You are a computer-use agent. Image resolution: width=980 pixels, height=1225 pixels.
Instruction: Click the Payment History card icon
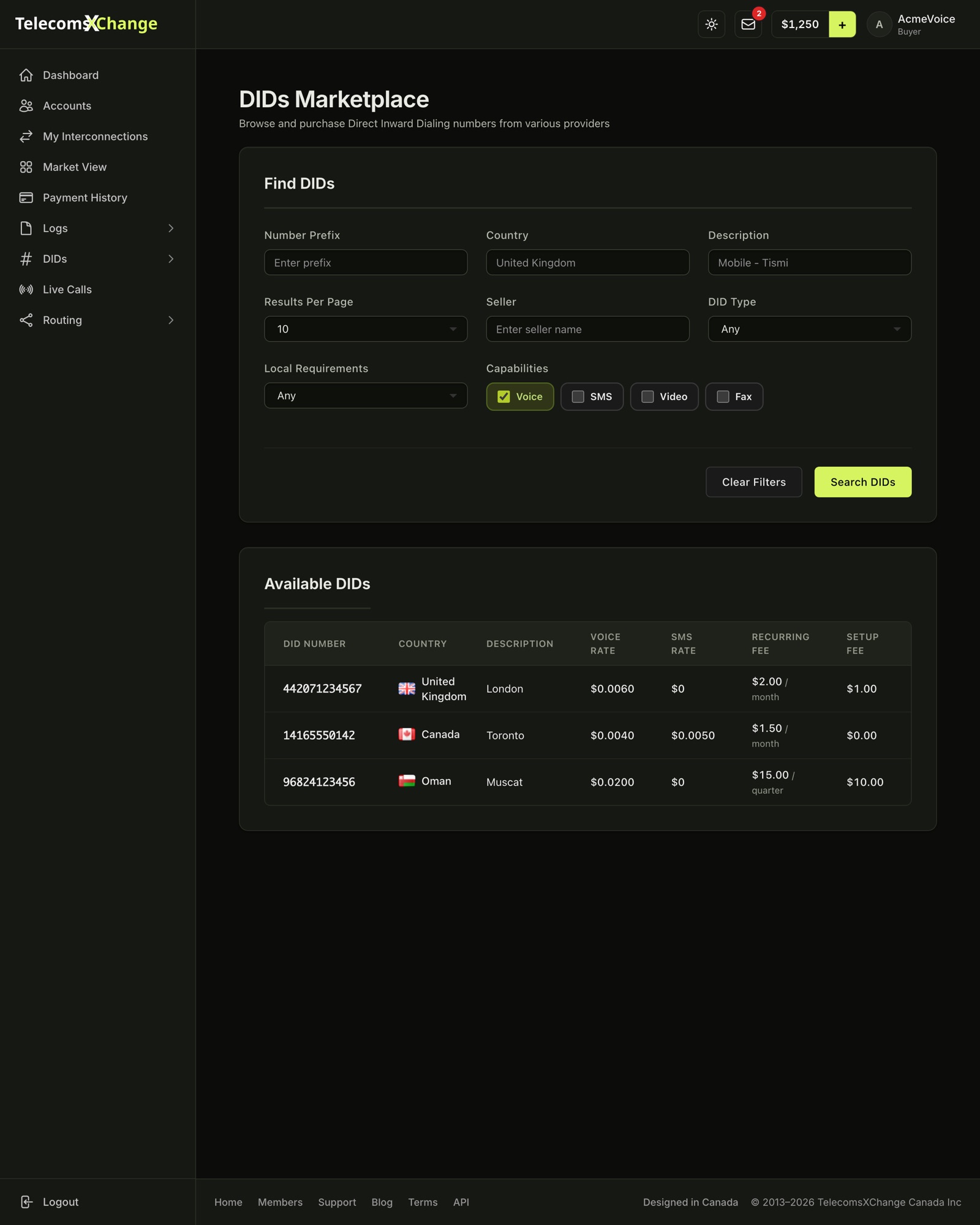tap(26, 198)
